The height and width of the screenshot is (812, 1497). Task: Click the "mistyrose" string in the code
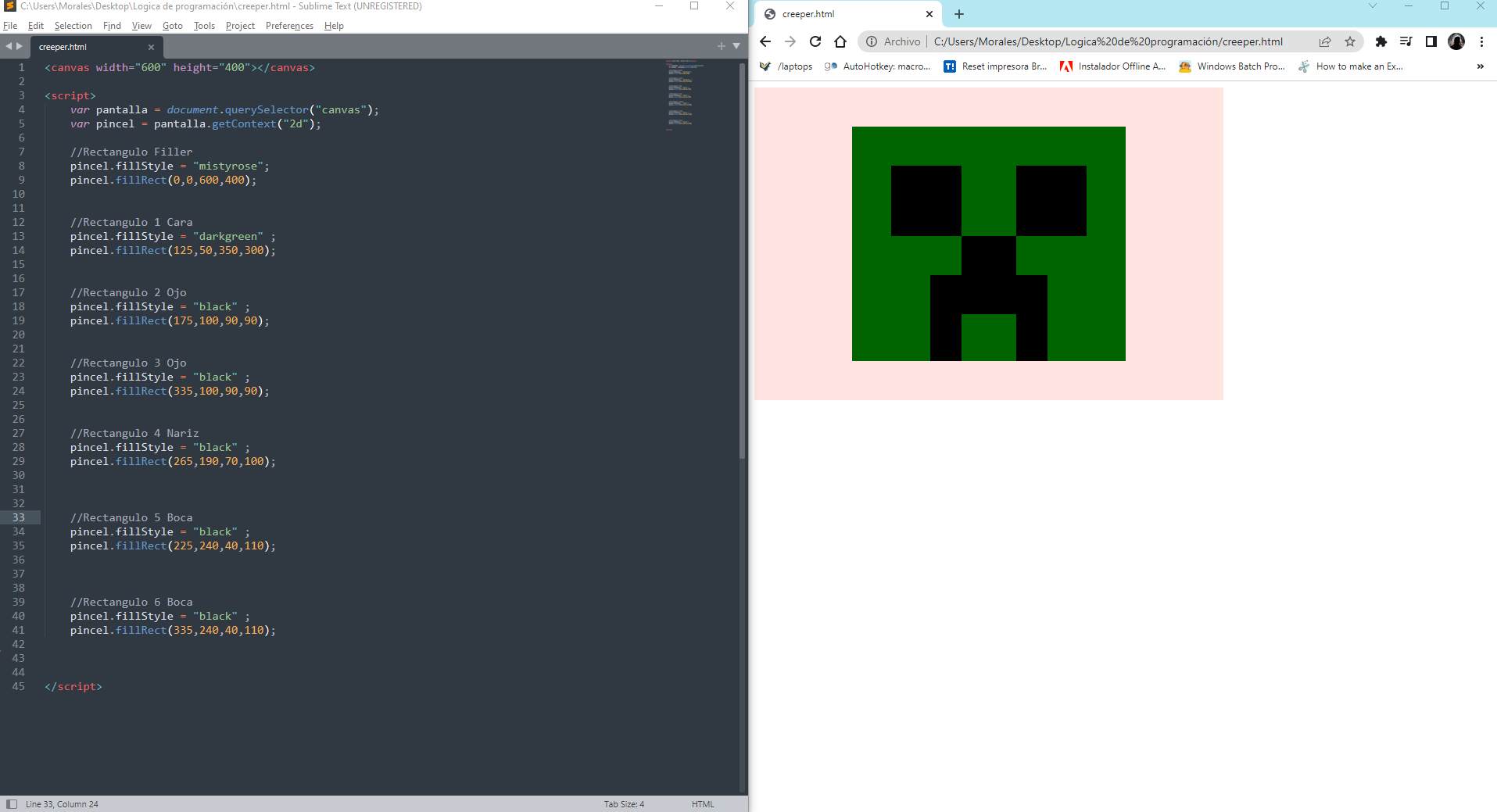click(x=227, y=166)
